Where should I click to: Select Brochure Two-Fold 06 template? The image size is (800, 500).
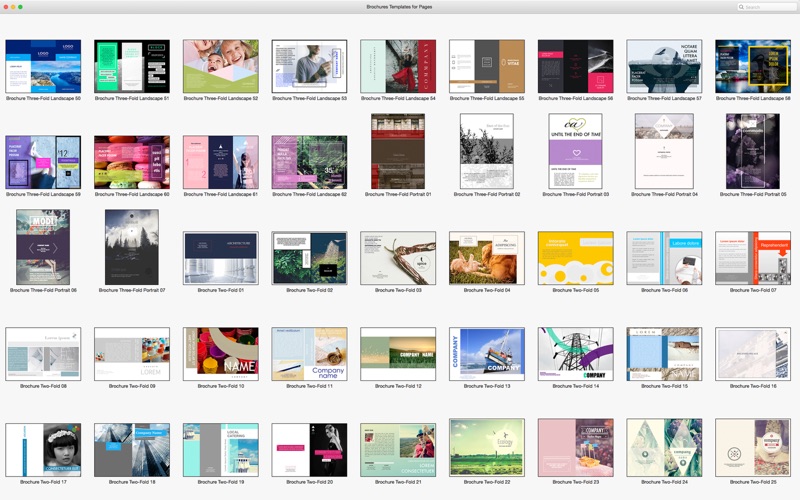point(664,258)
